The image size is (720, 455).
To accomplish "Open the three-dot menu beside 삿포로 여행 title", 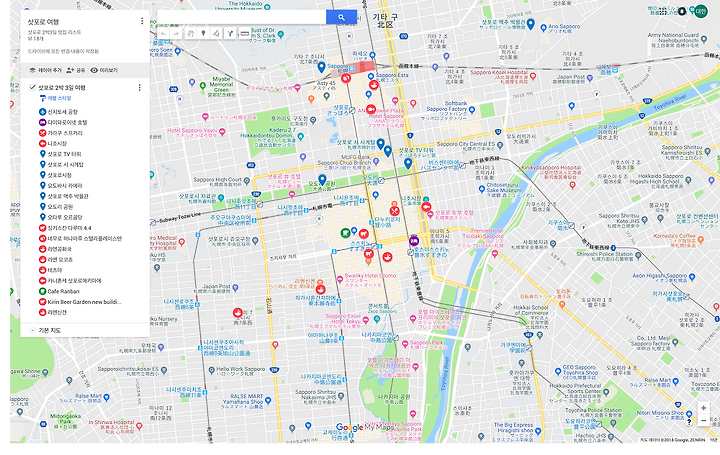I will (142, 21).
